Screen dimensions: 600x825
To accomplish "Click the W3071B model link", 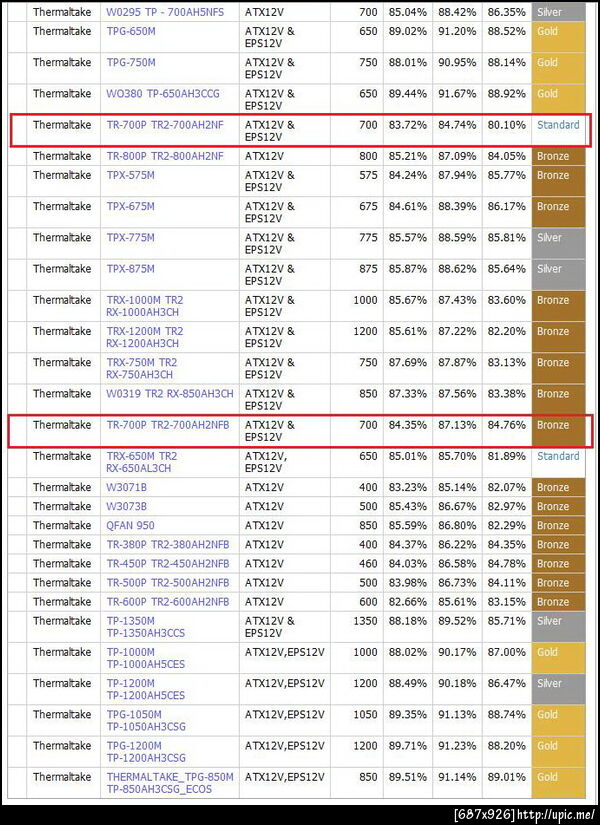I will point(127,487).
